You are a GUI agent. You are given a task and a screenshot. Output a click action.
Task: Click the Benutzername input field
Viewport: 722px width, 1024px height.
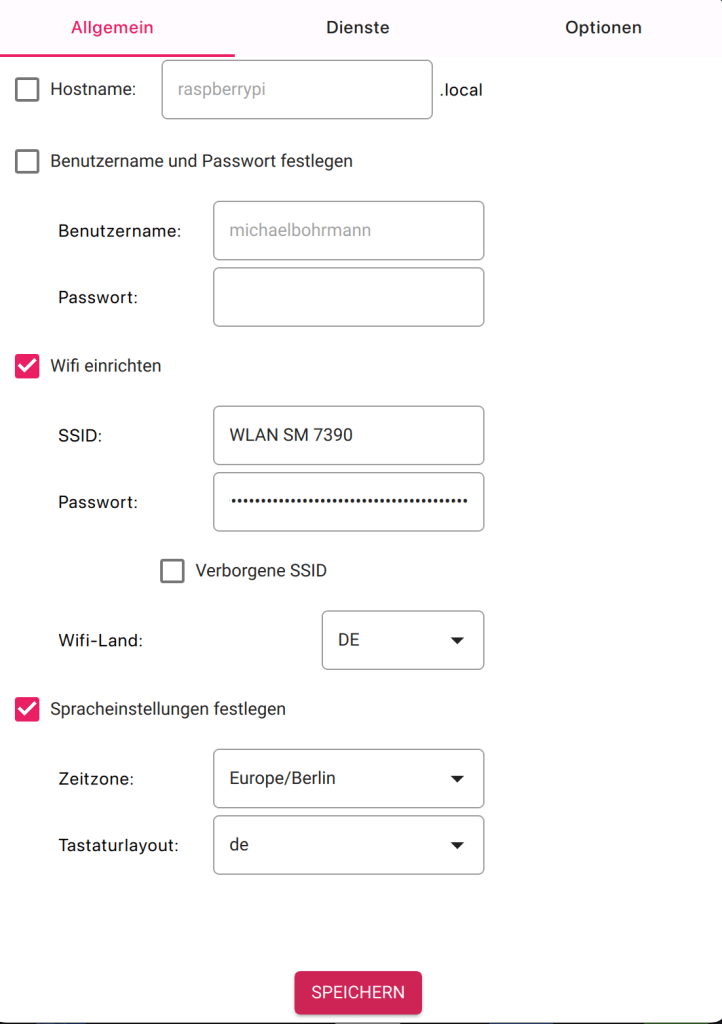pos(349,231)
